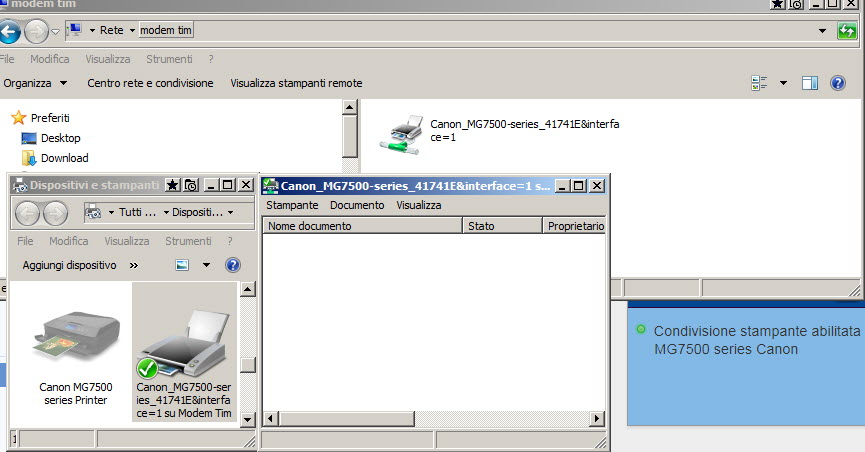865x452 pixels.
Task: Go back in the modem tim window
Action: 9,31
